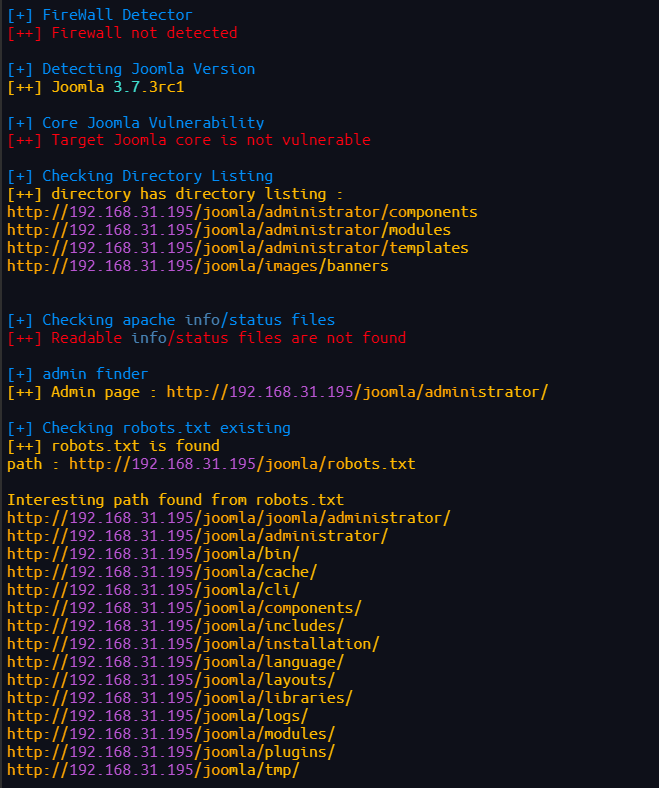Open the joomla/robots.txt path URL
Viewport: 659px width, 788px height.
click(242, 464)
